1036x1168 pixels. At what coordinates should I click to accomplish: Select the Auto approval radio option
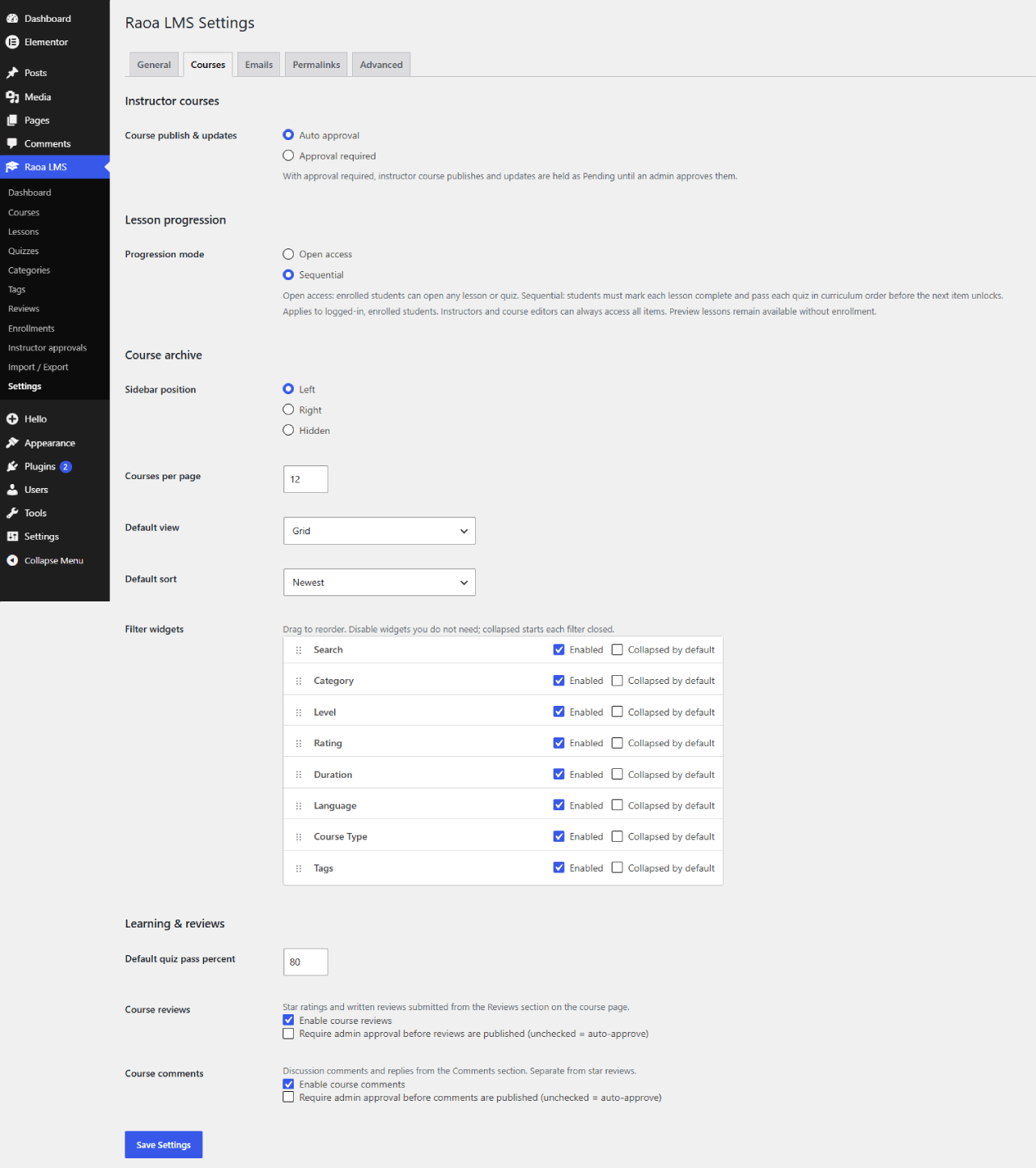pos(288,134)
